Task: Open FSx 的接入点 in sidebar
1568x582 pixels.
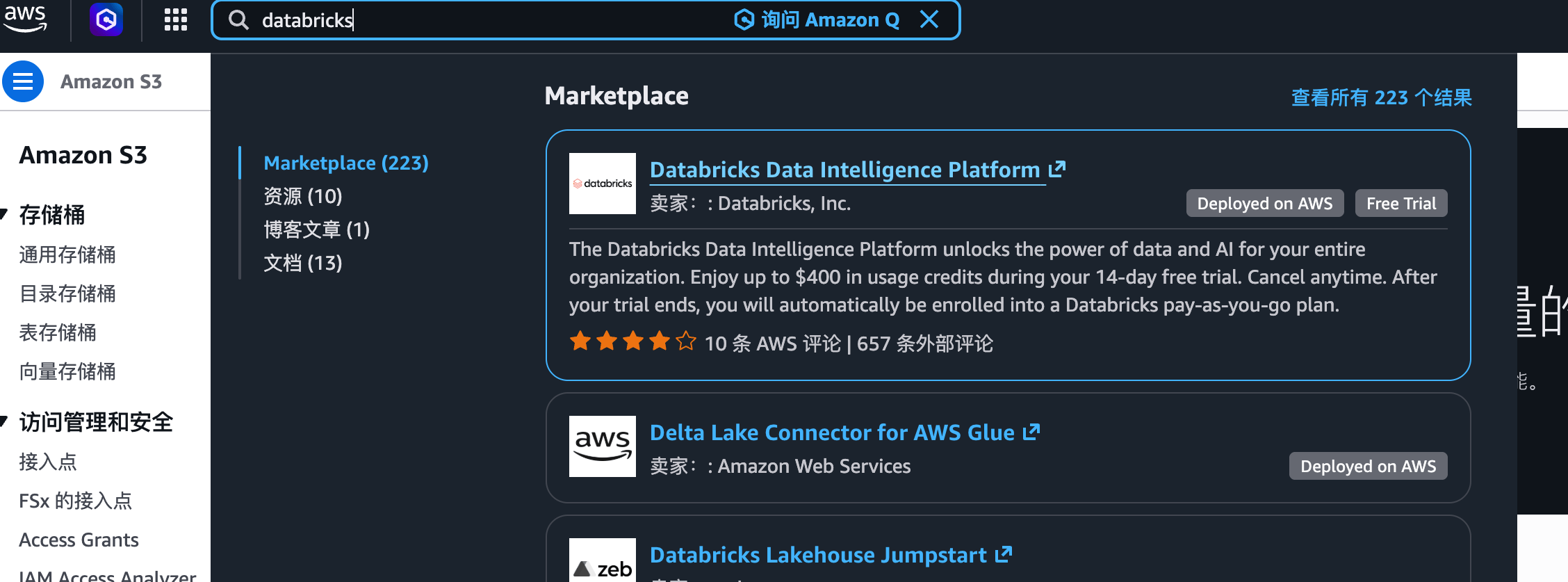Action: pyautogui.click(x=76, y=501)
